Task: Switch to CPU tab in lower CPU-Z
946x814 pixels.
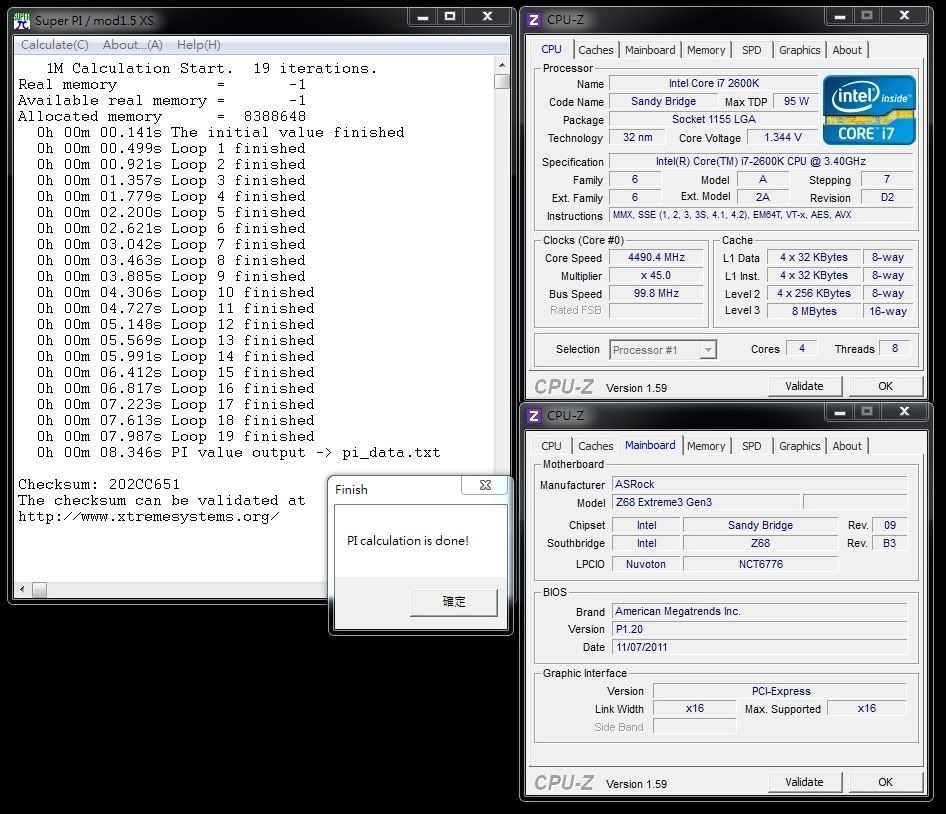Action: [551, 446]
